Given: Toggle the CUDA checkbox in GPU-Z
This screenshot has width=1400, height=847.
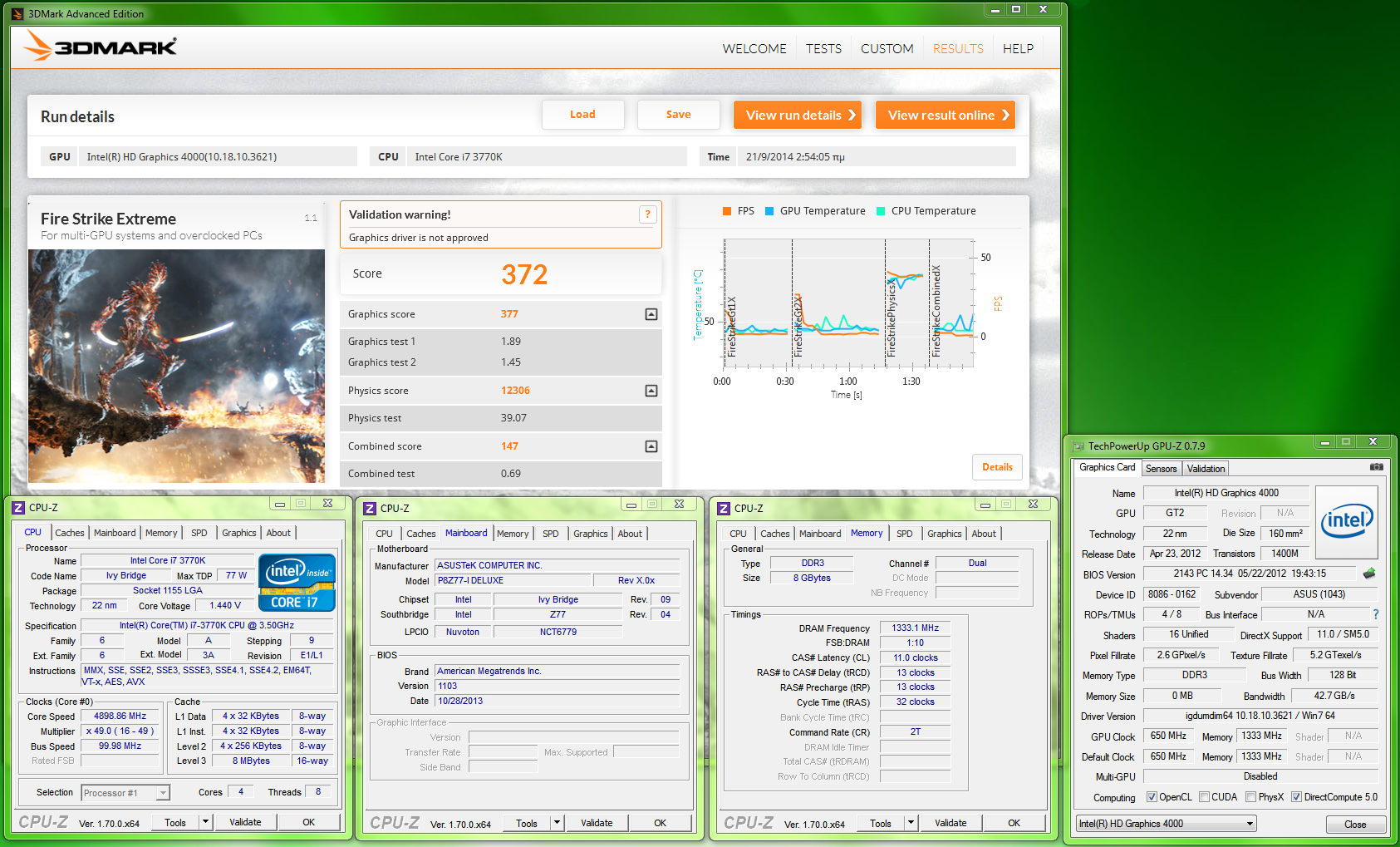Looking at the screenshot, I should click(x=1204, y=797).
